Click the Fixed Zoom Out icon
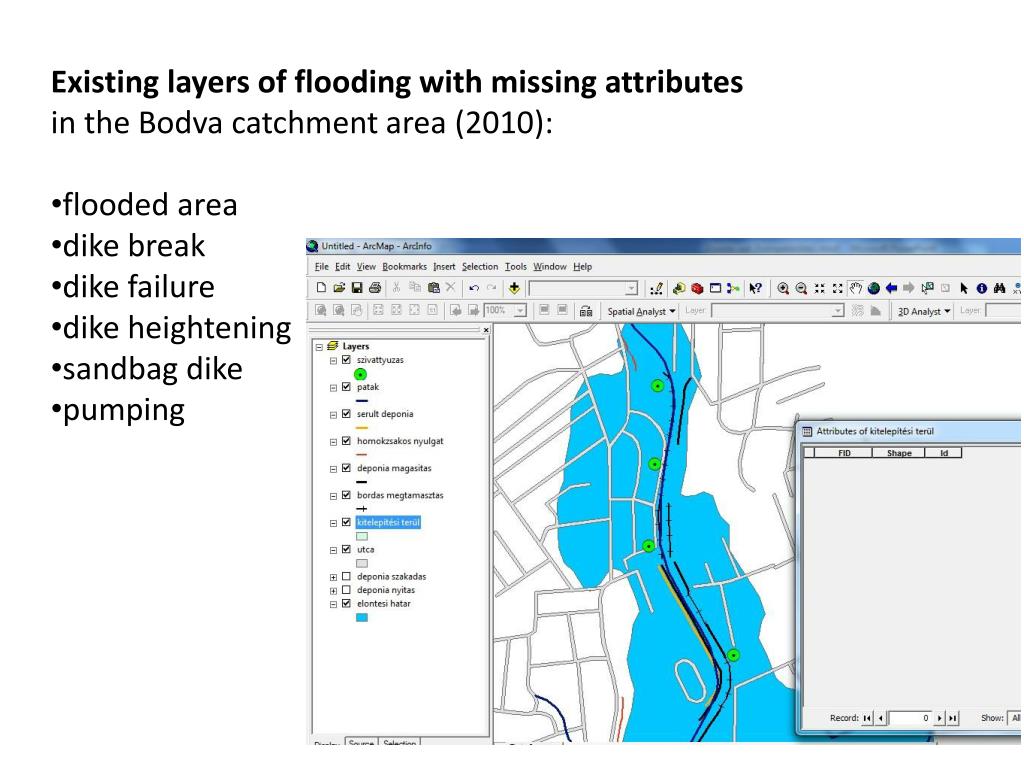The width and height of the screenshot is (1024, 768). coord(837,288)
